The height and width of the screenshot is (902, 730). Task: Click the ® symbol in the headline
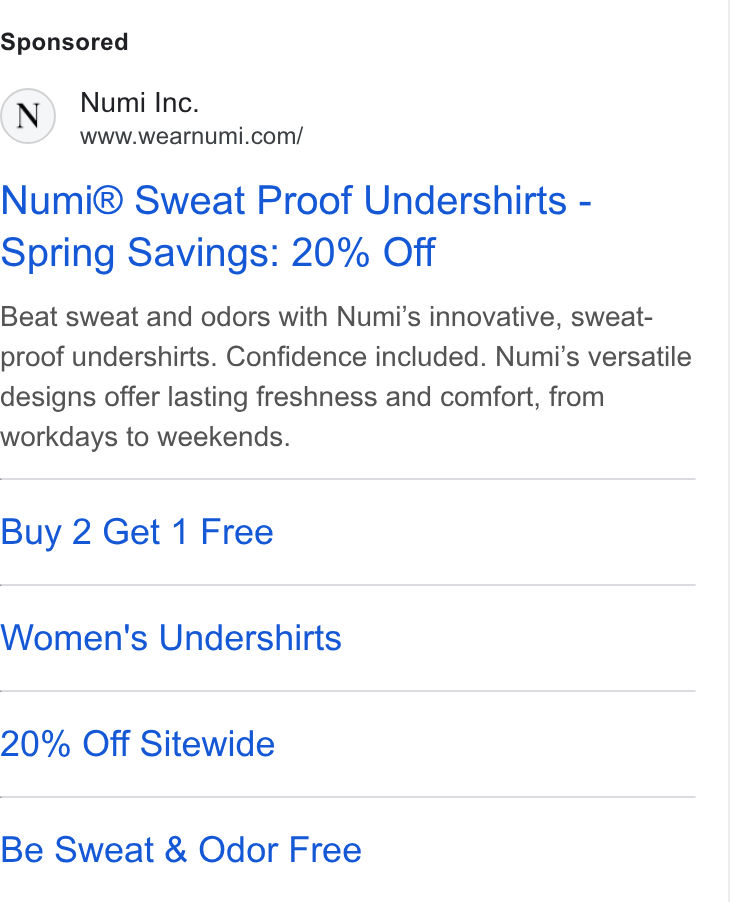coord(107,200)
